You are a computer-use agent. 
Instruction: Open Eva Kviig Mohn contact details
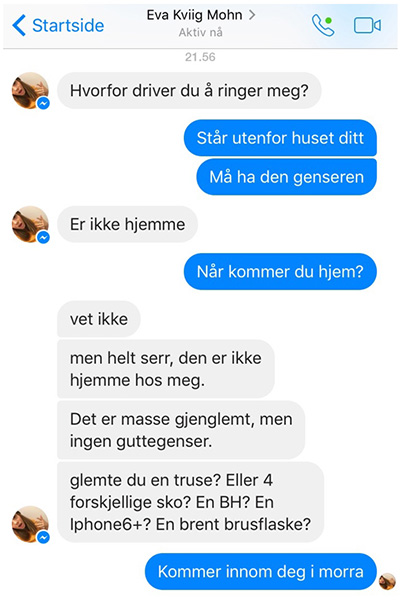[x=194, y=15]
